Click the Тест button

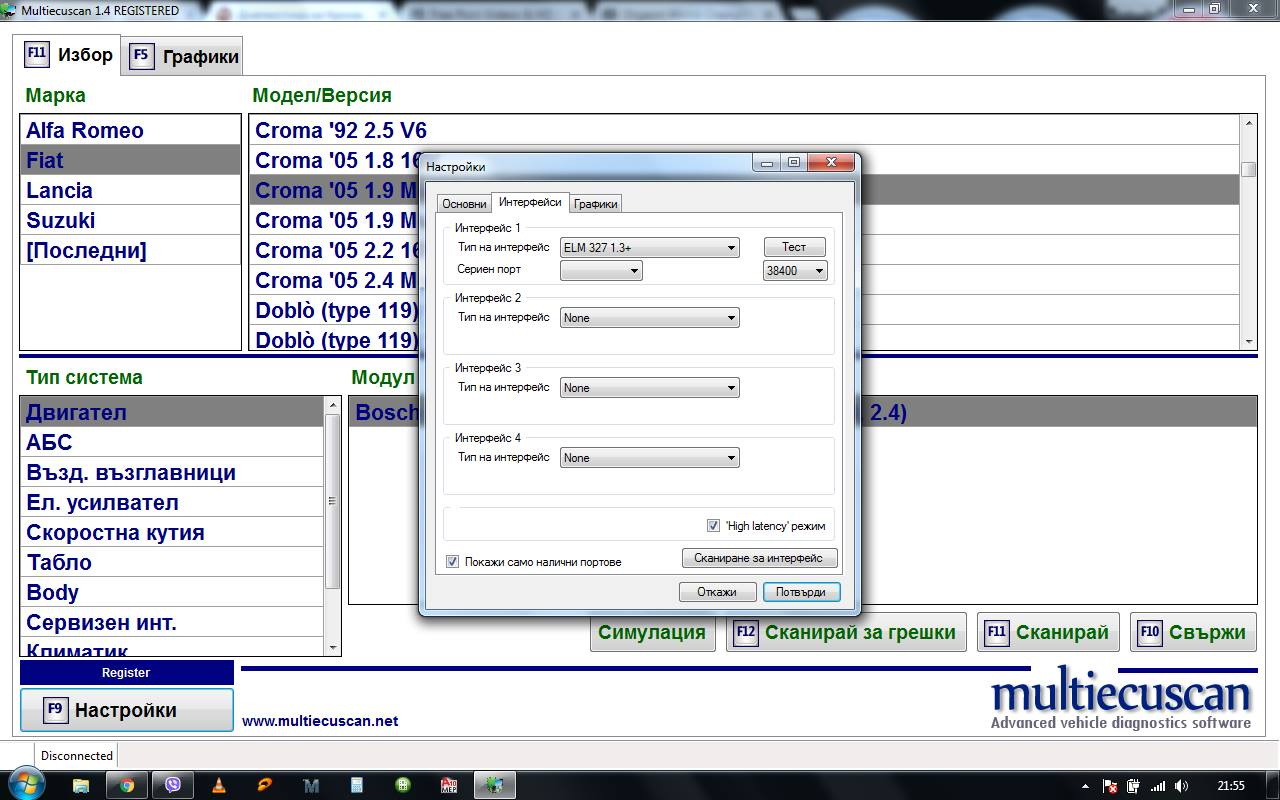pos(794,247)
